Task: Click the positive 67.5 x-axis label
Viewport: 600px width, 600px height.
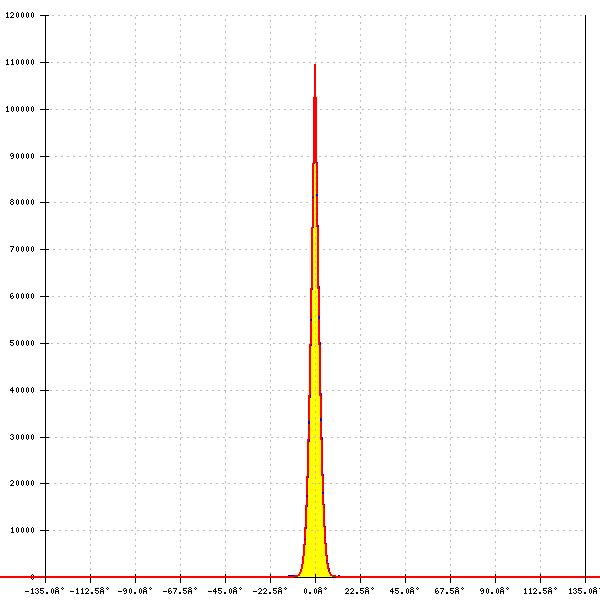Action: click(450, 591)
